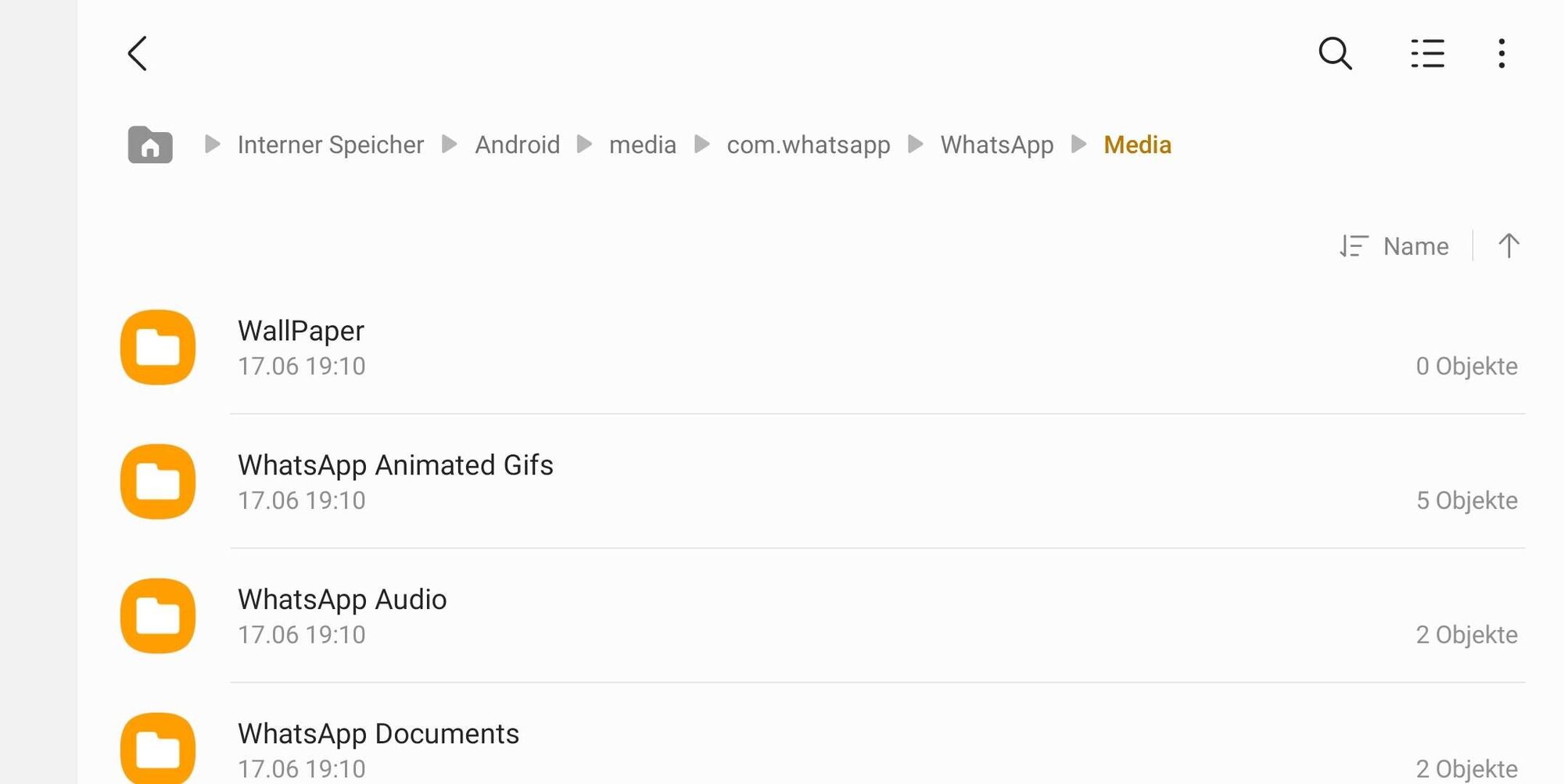The image size is (1564, 784).
Task: Tap the WhatsApp Audio folder icon
Action: tap(158, 616)
